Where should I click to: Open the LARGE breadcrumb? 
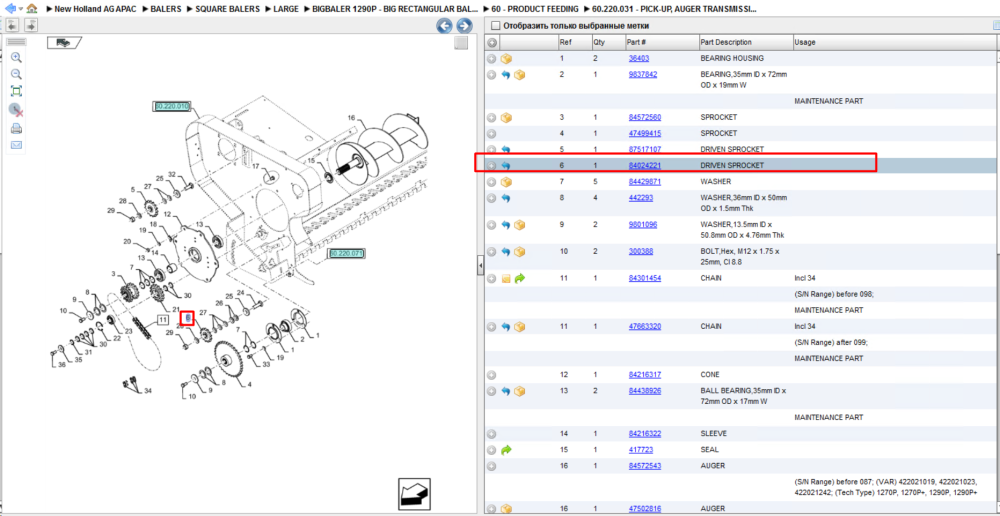286,10
